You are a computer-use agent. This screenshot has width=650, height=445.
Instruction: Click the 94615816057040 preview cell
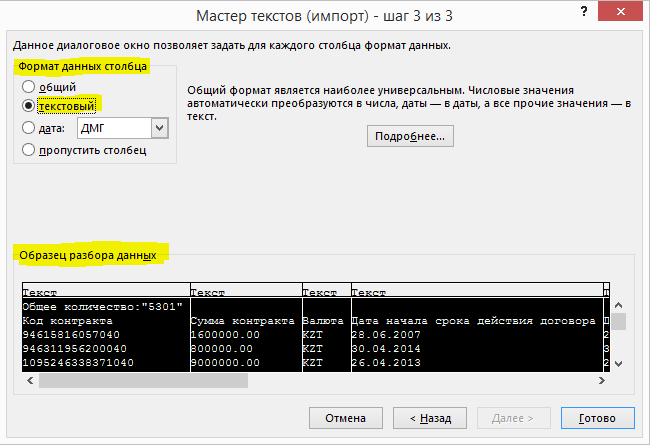71,335
